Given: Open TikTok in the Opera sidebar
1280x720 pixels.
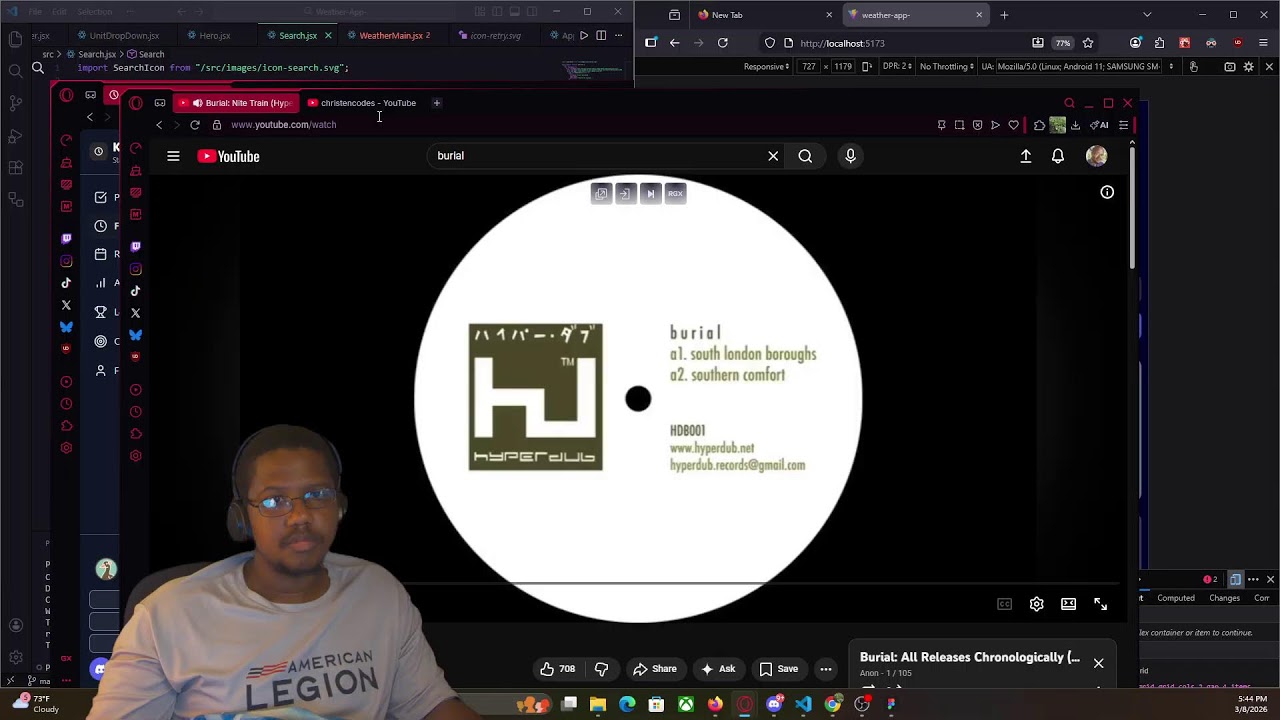Looking at the screenshot, I should point(135,291).
